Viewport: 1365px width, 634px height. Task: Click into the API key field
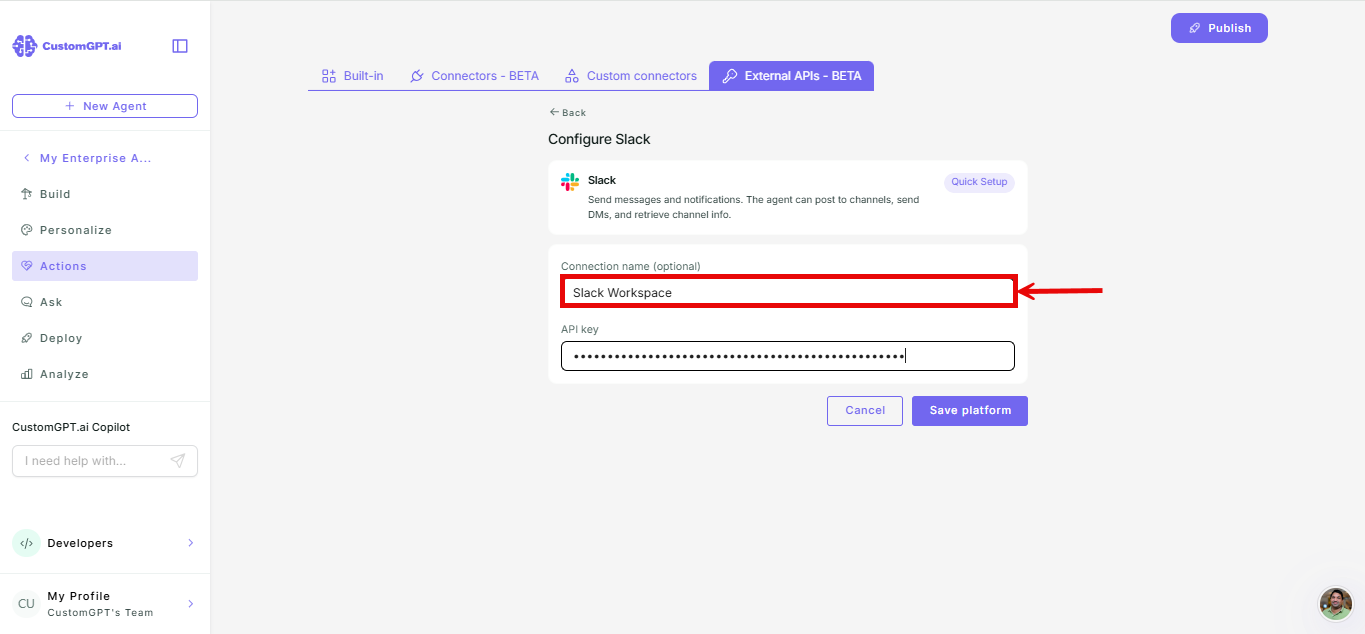tap(788, 356)
